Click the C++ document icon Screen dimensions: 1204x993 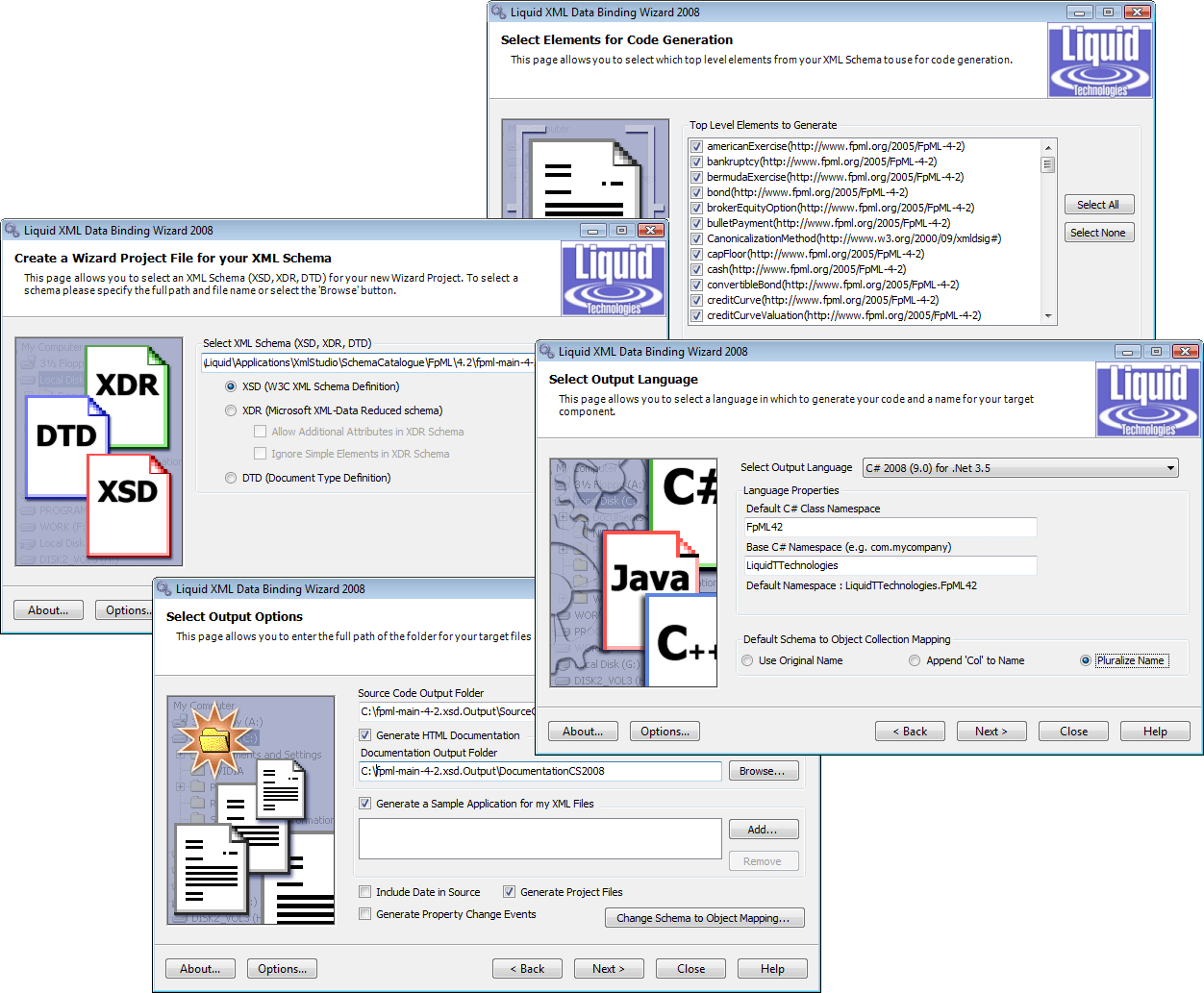[x=682, y=640]
